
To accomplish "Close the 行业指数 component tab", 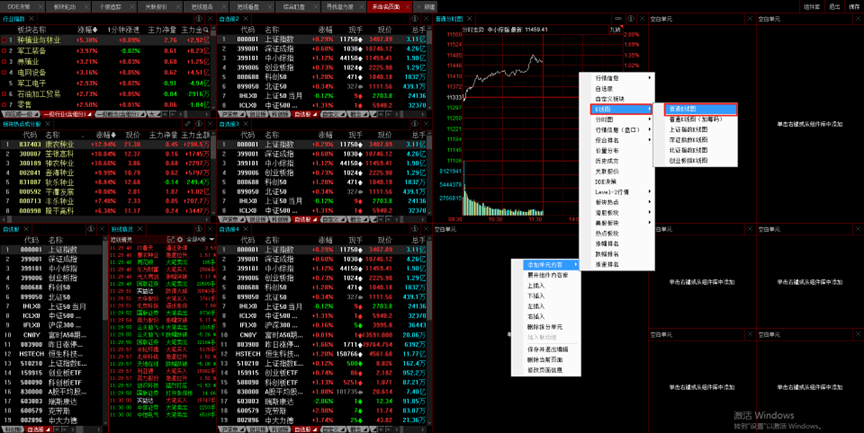I will pyautogui.click(x=31, y=19).
